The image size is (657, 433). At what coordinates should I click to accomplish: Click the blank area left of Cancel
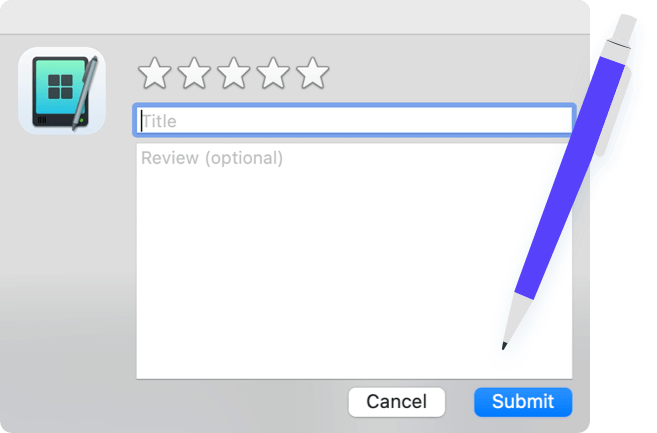tap(240, 402)
